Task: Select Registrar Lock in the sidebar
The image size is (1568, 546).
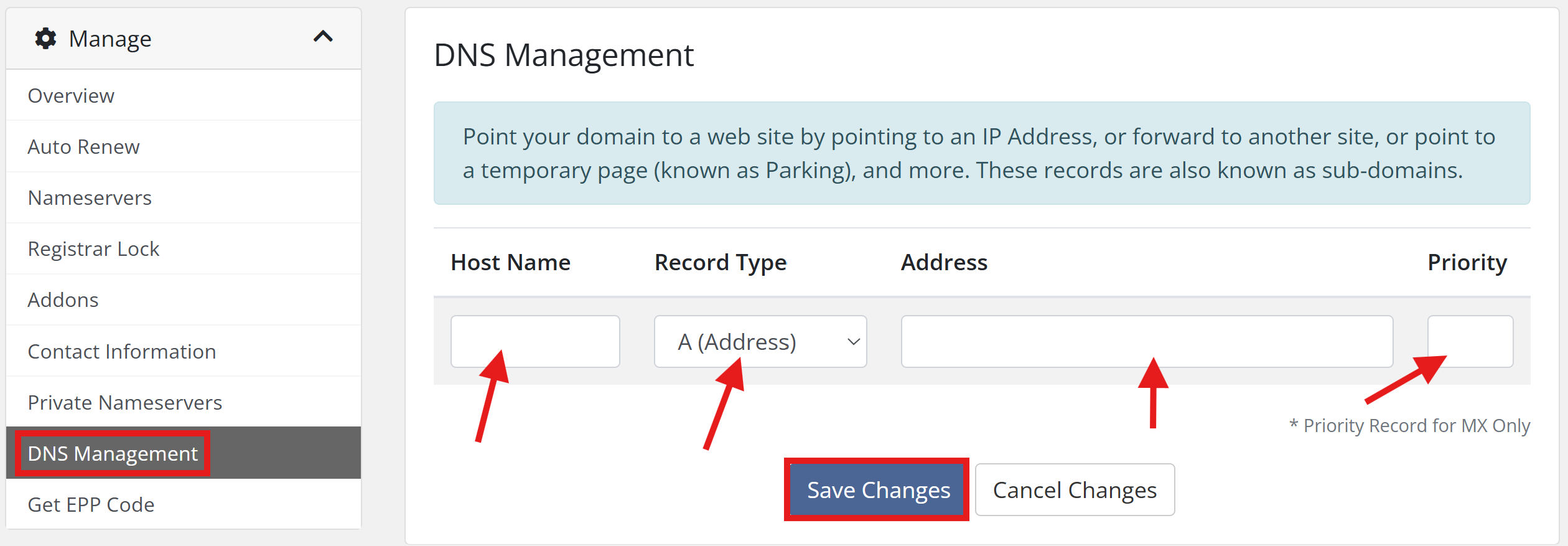Action: click(93, 249)
